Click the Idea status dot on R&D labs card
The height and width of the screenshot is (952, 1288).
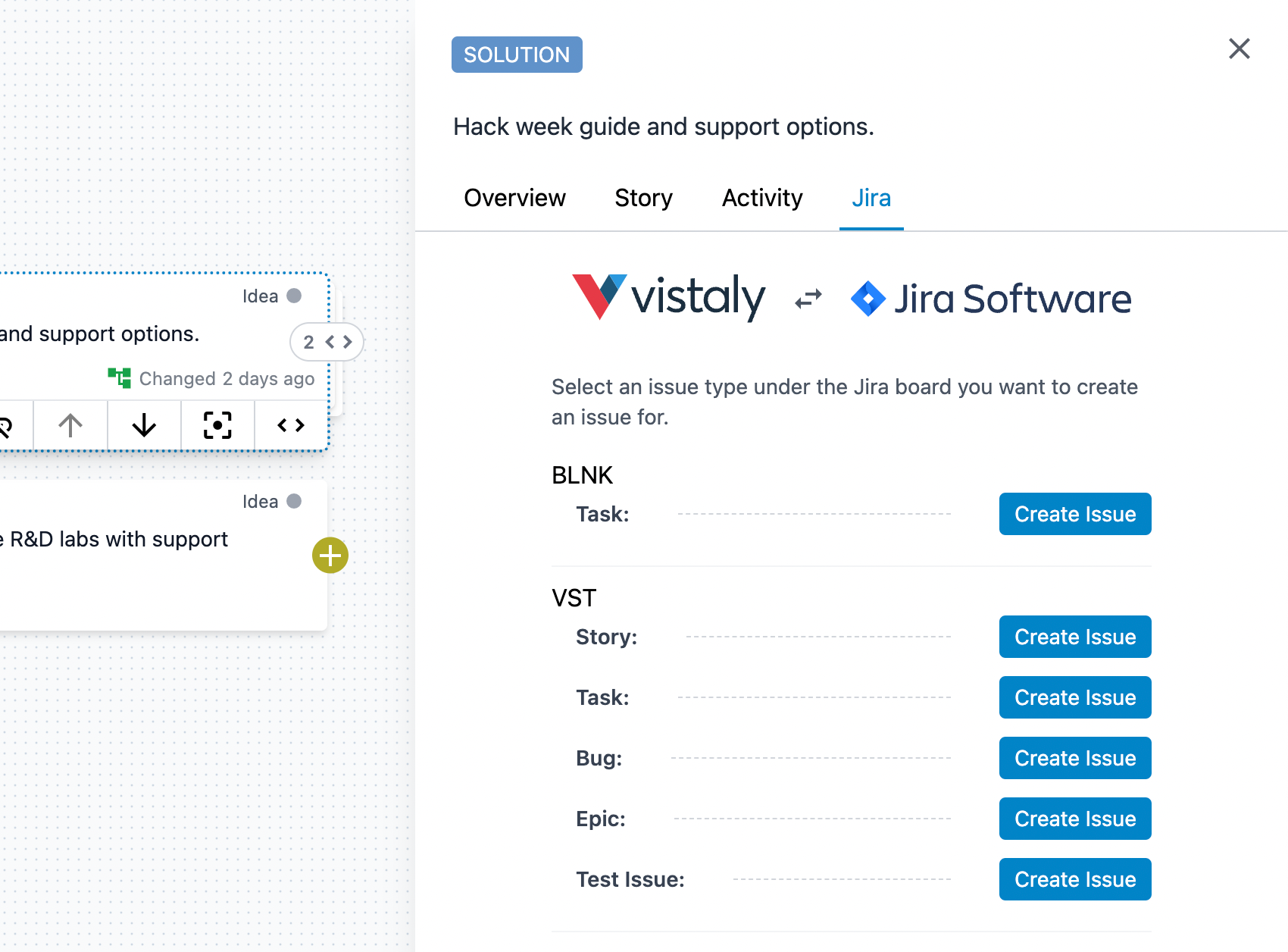(x=294, y=501)
